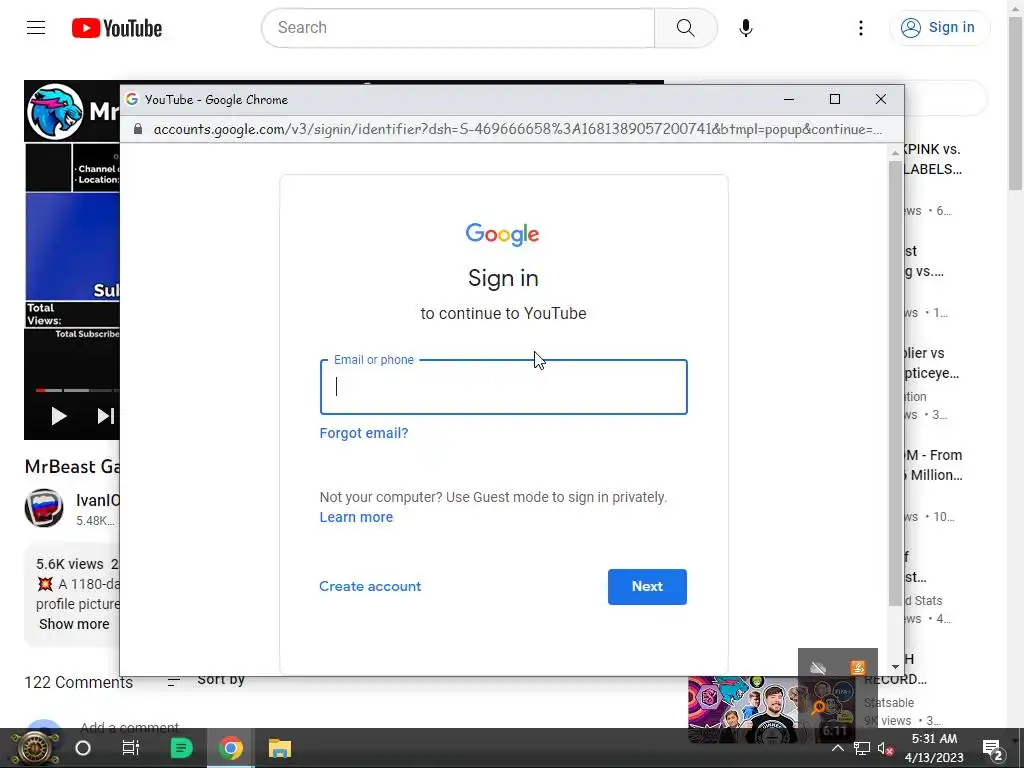Click the Email or phone field
The width and height of the screenshot is (1024, 768).
(x=504, y=387)
